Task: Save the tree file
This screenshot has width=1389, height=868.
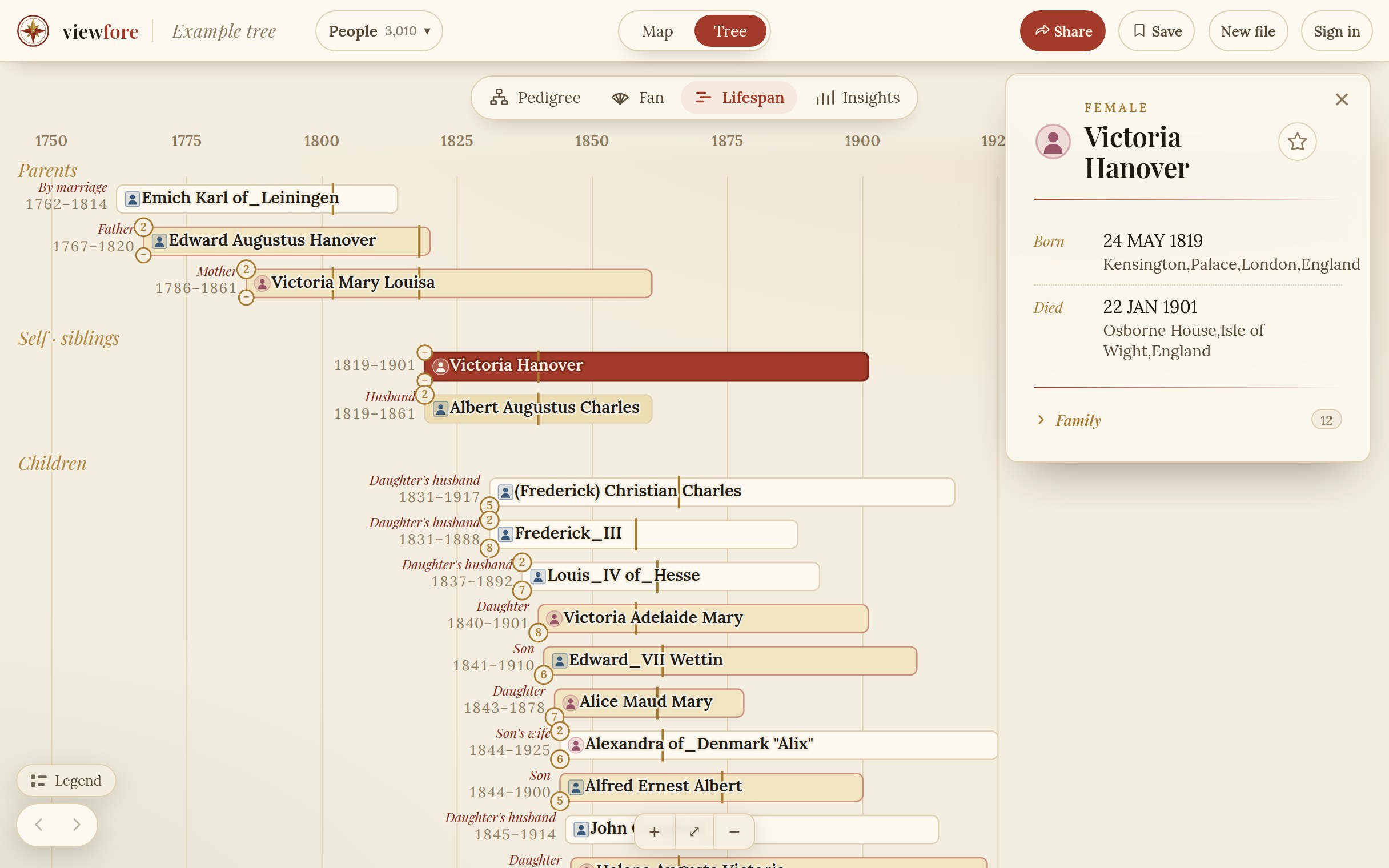Action: (1157, 31)
